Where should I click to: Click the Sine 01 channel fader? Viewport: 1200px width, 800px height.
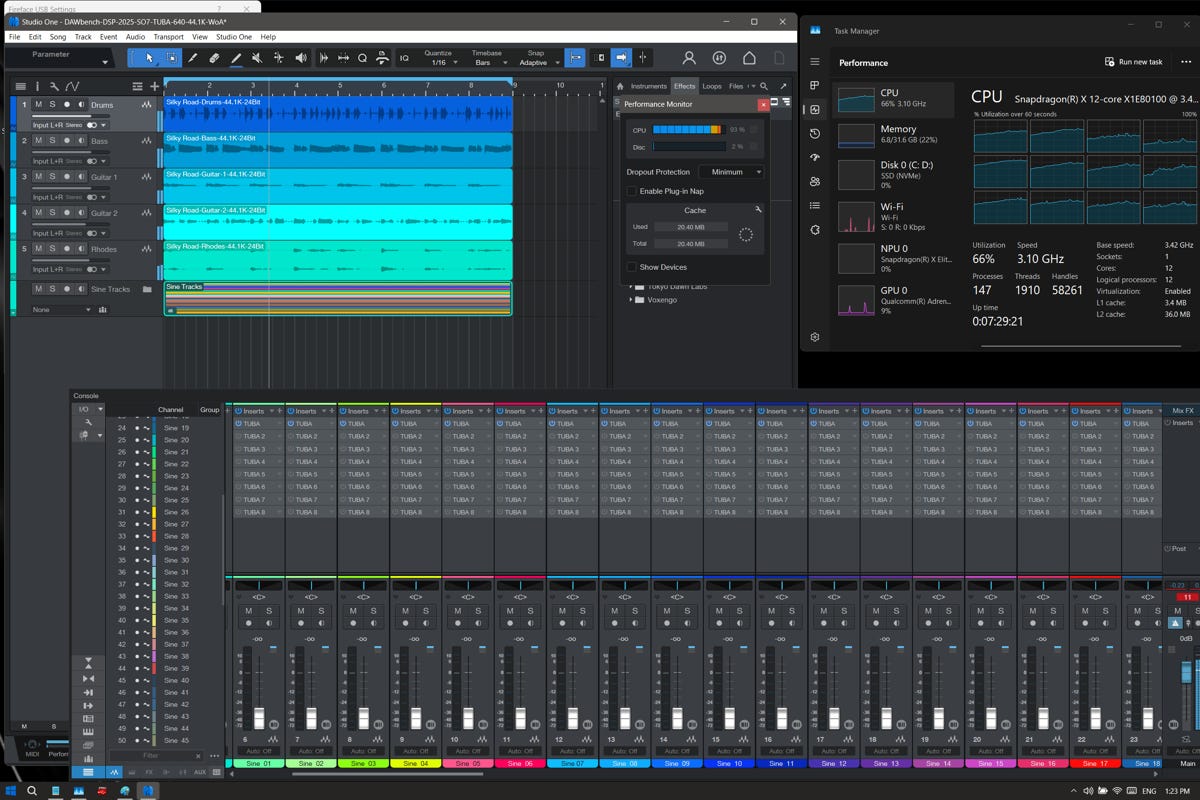[x=259, y=717]
